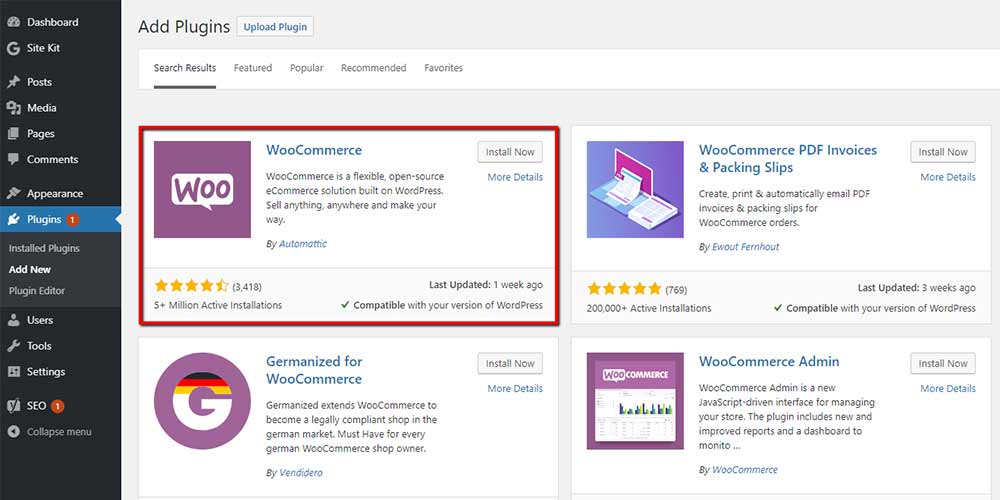Click Germanized for WooCommerce title
Image resolution: width=1000 pixels, height=500 pixels.
coord(314,370)
